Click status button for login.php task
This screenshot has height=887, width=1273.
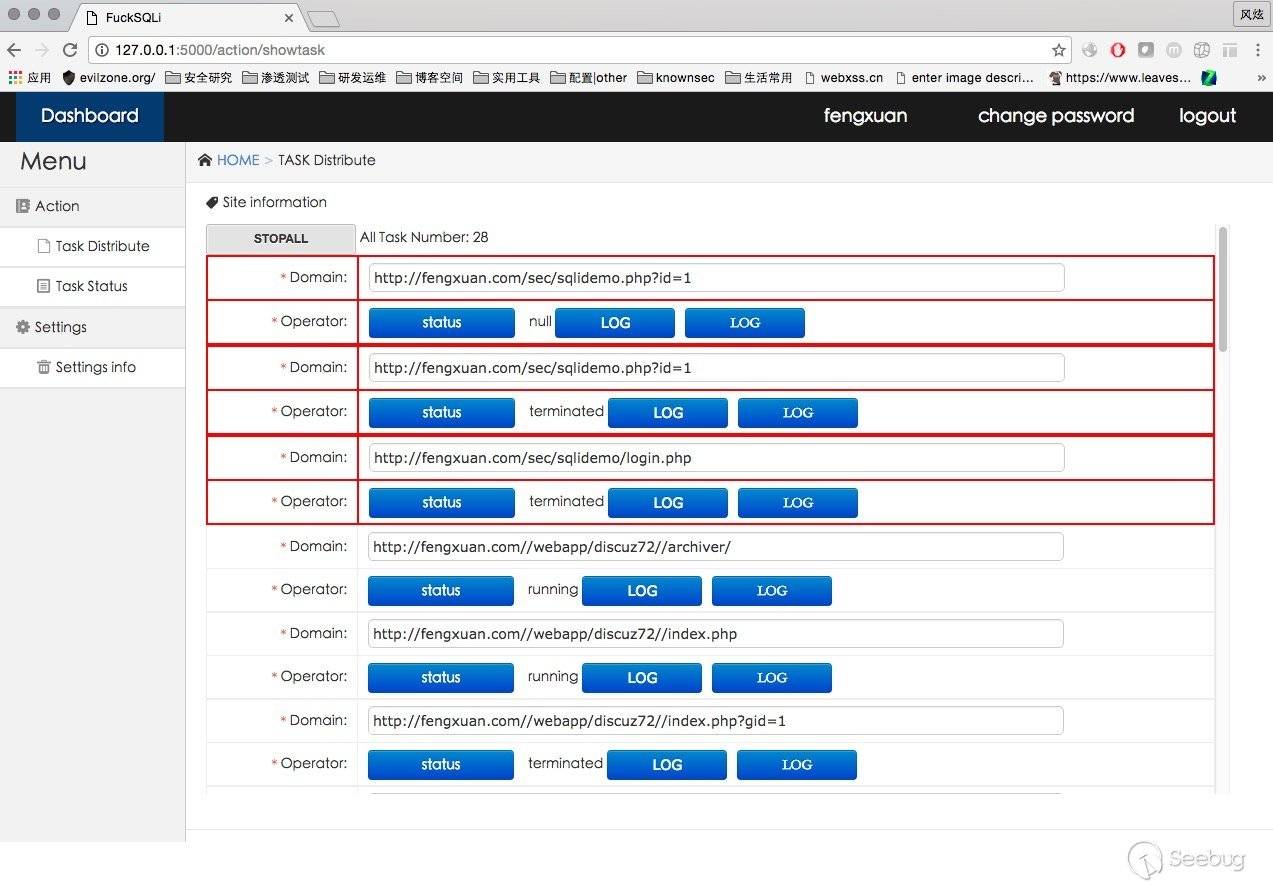[441, 502]
